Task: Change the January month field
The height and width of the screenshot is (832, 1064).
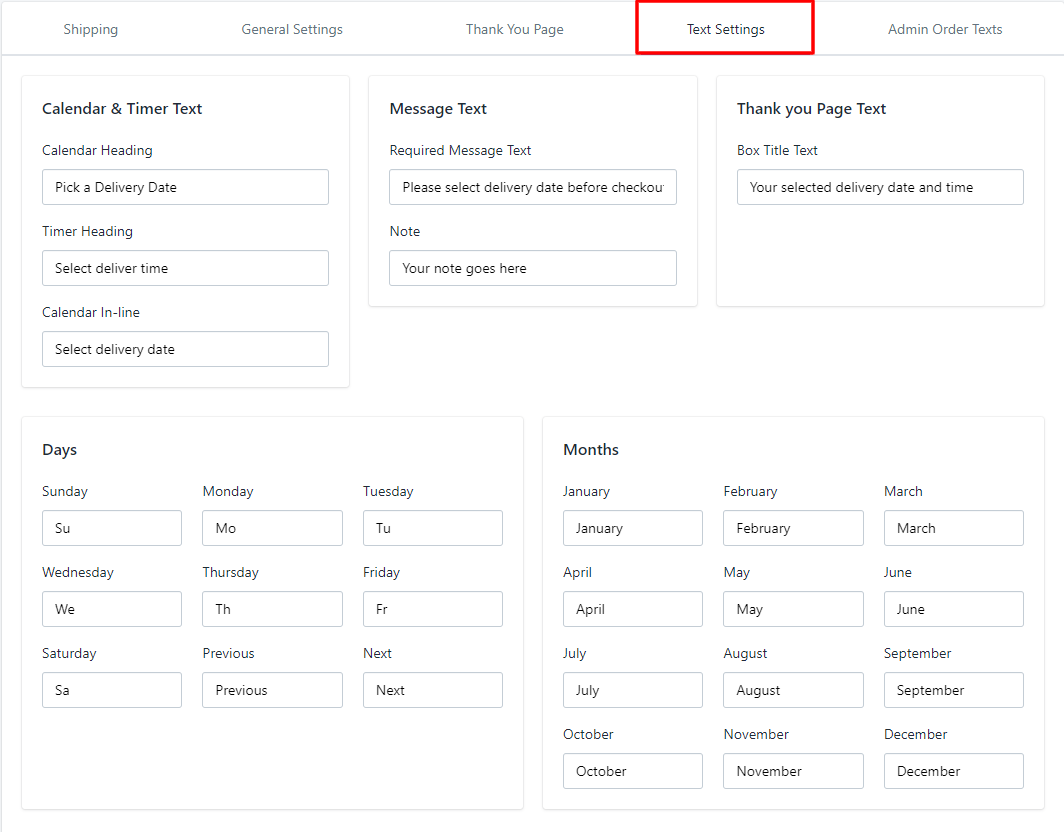Action: [x=633, y=528]
